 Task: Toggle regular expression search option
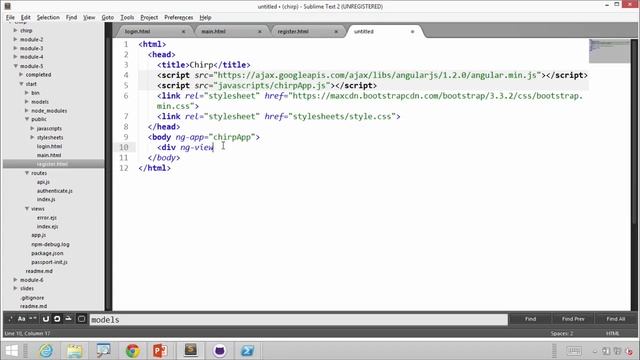(11, 319)
